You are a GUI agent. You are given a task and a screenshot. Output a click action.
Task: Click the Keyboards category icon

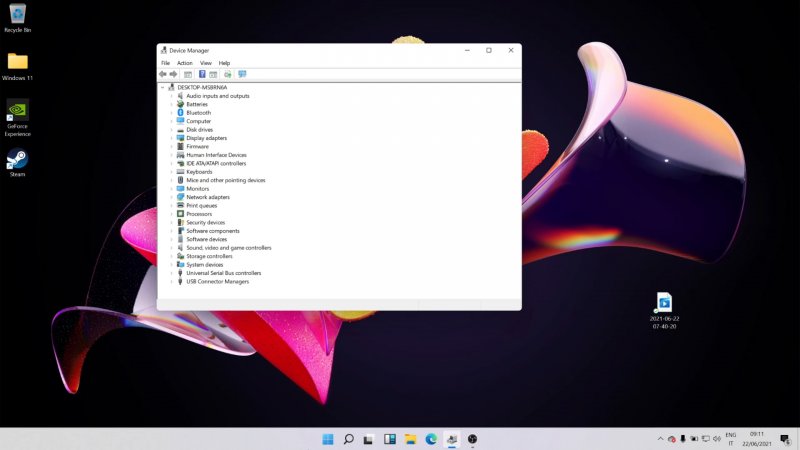click(180, 171)
